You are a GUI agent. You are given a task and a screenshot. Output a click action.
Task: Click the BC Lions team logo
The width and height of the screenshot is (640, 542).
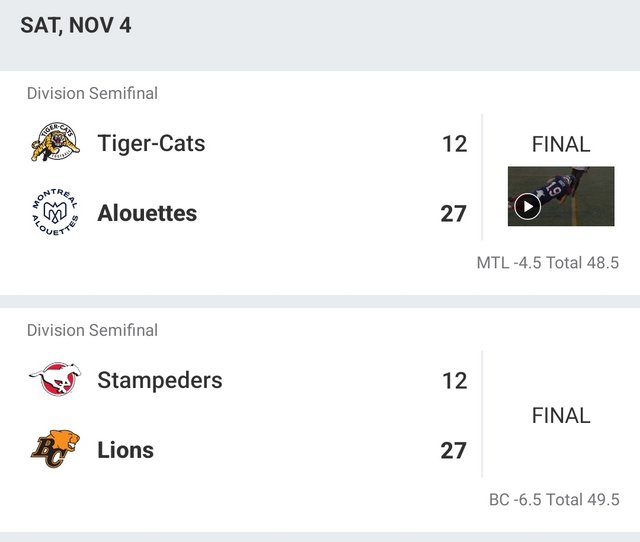[x=54, y=450]
